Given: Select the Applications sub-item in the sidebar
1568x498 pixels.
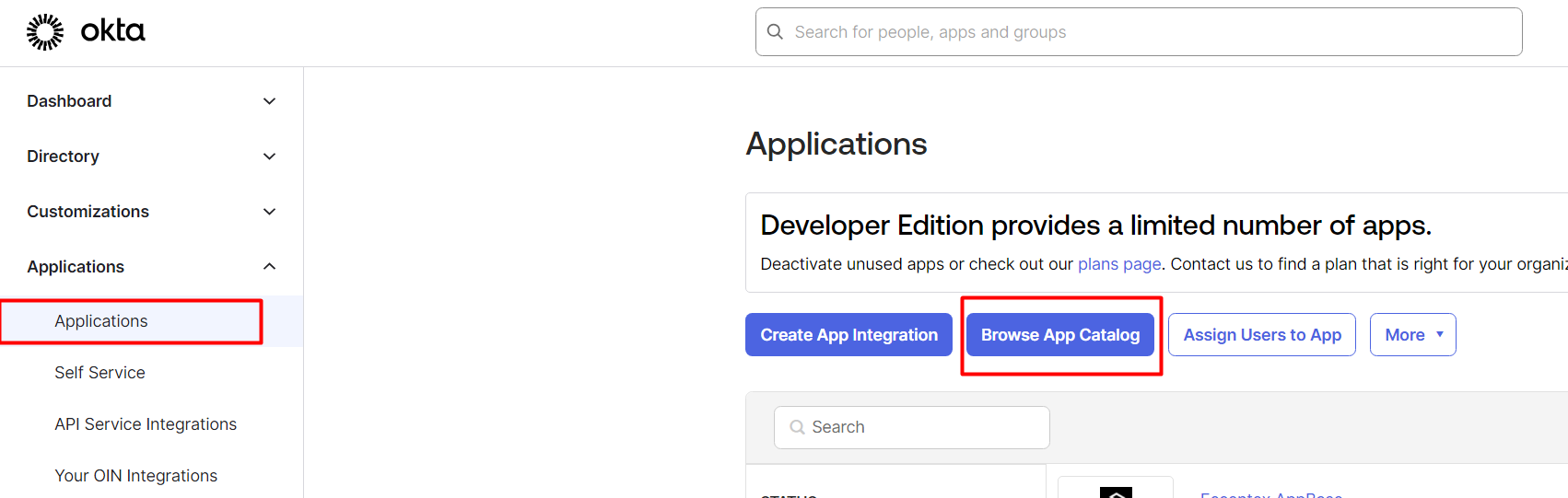Looking at the screenshot, I should click(151, 321).
